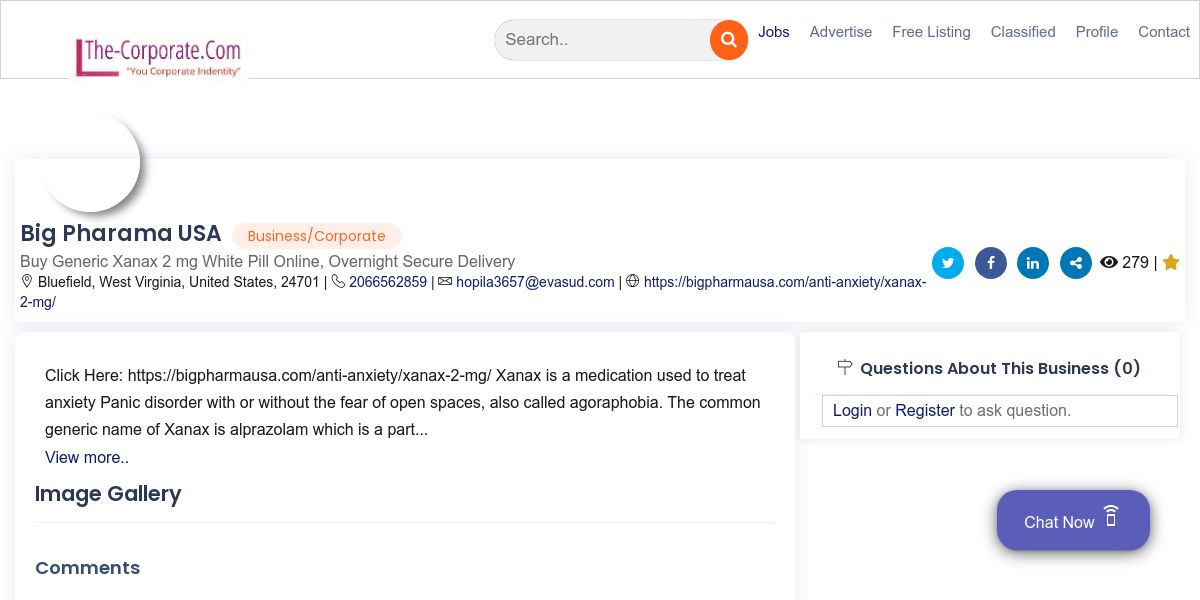1200x600 pixels.
Task: Click Bluefield, West Virginia address text
Action: [179, 282]
